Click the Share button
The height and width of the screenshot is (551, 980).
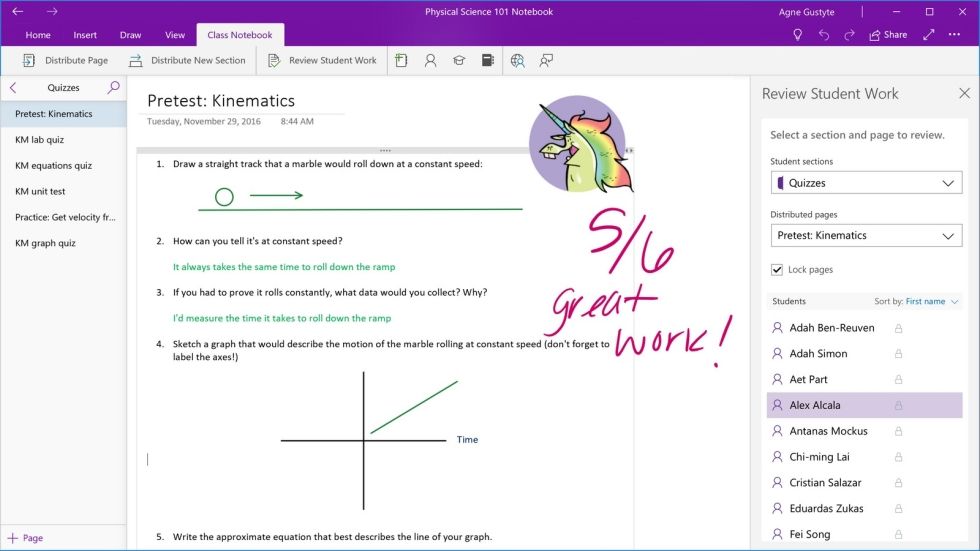coord(888,35)
